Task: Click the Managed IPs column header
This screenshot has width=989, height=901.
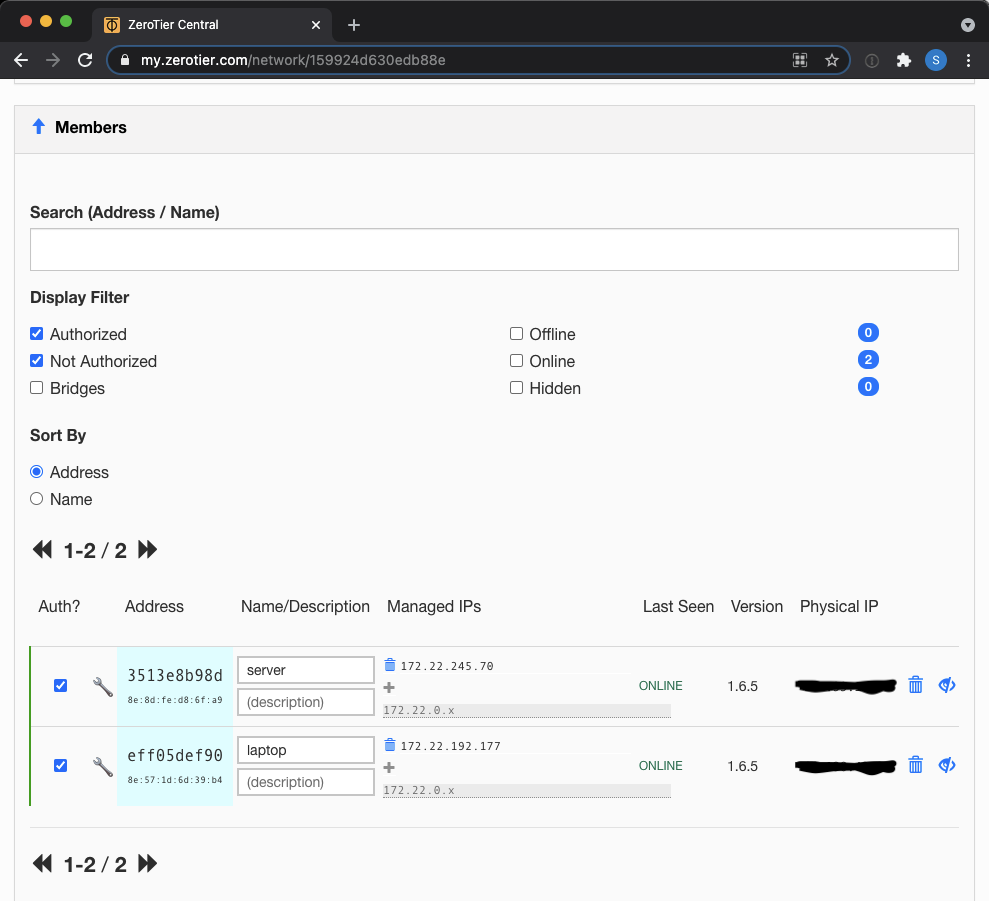Action: [x=434, y=606]
